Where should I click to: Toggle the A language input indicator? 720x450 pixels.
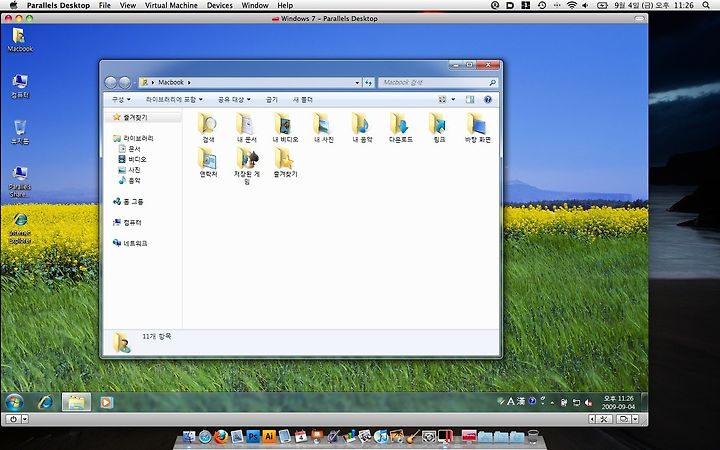click(x=510, y=401)
